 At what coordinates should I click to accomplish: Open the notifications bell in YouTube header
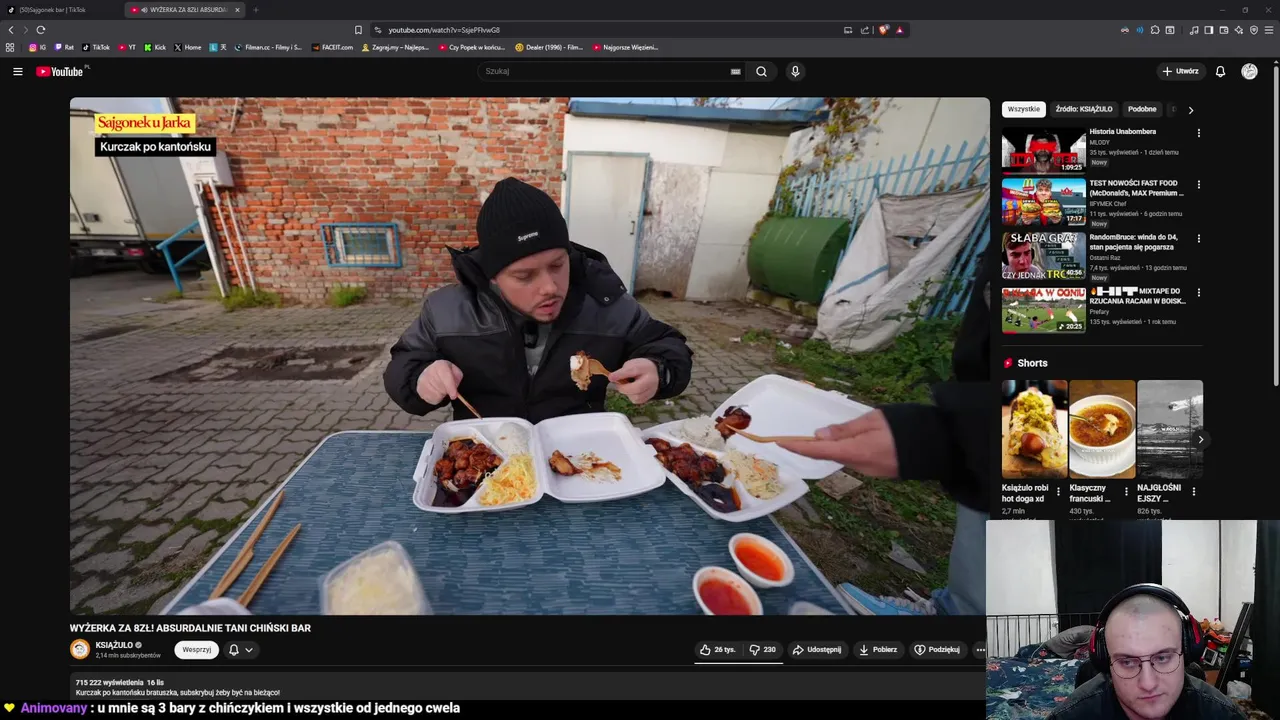[x=1220, y=71]
